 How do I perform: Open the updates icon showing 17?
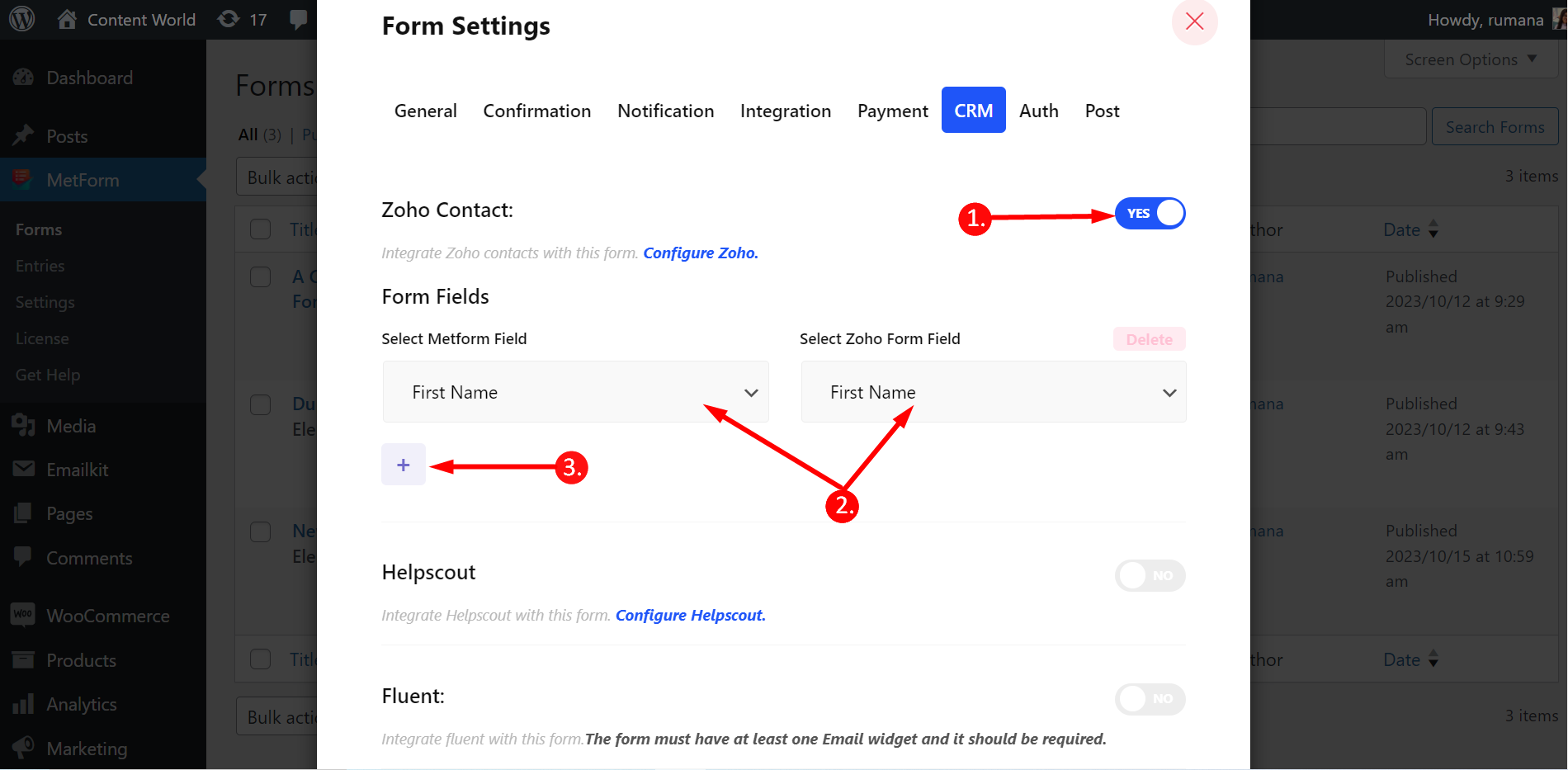click(x=229, y=19)
